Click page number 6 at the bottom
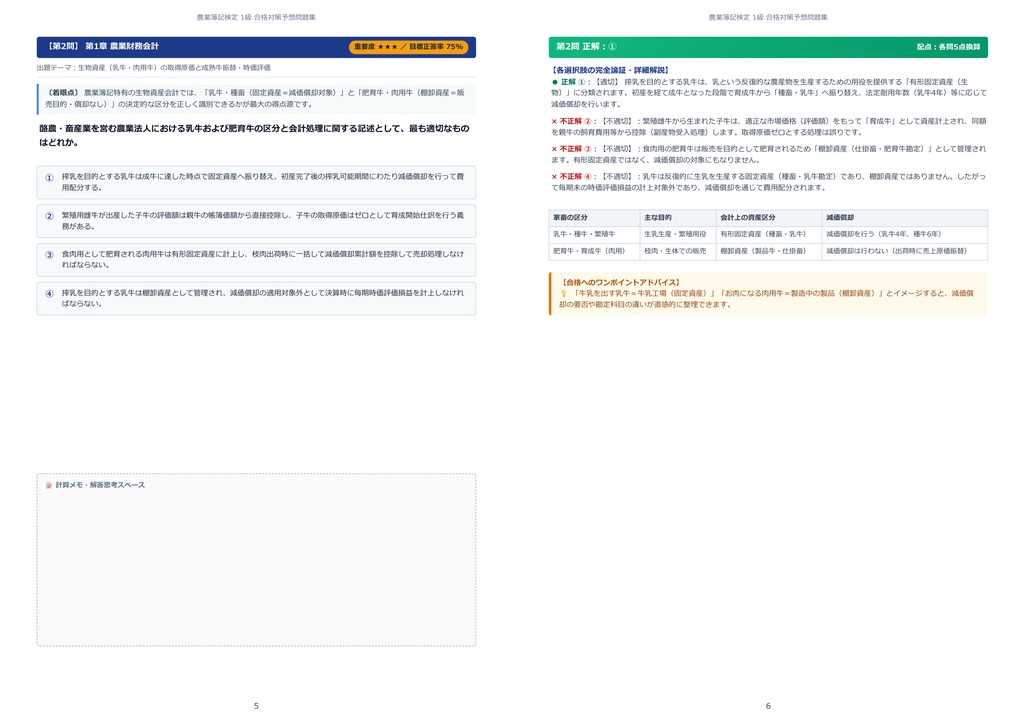Image resolution: width=1024 pixels, height=724 pixels. [x=768, y=706]
